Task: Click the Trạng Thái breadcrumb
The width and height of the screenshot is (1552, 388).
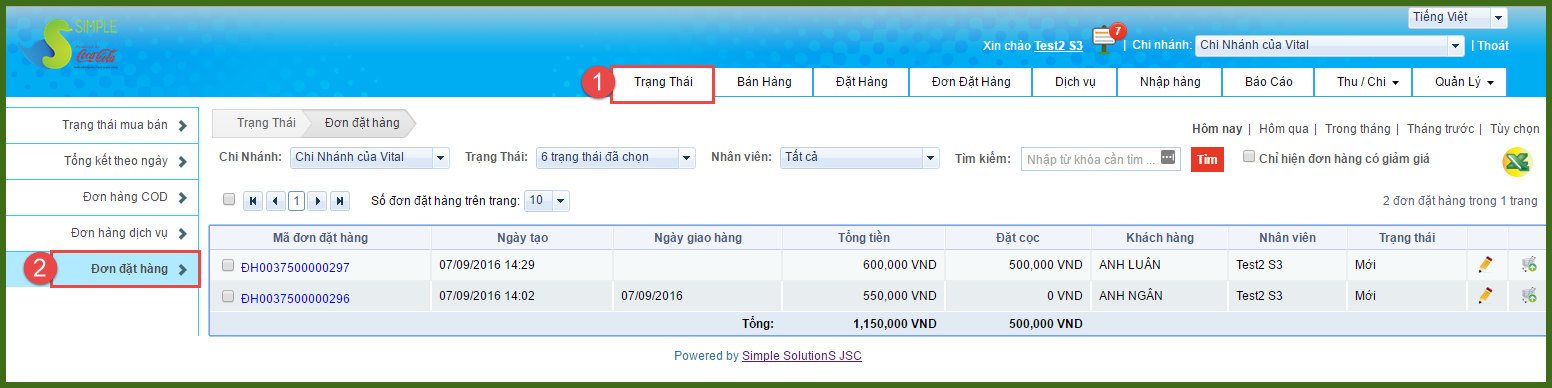Action: (266, 123)
